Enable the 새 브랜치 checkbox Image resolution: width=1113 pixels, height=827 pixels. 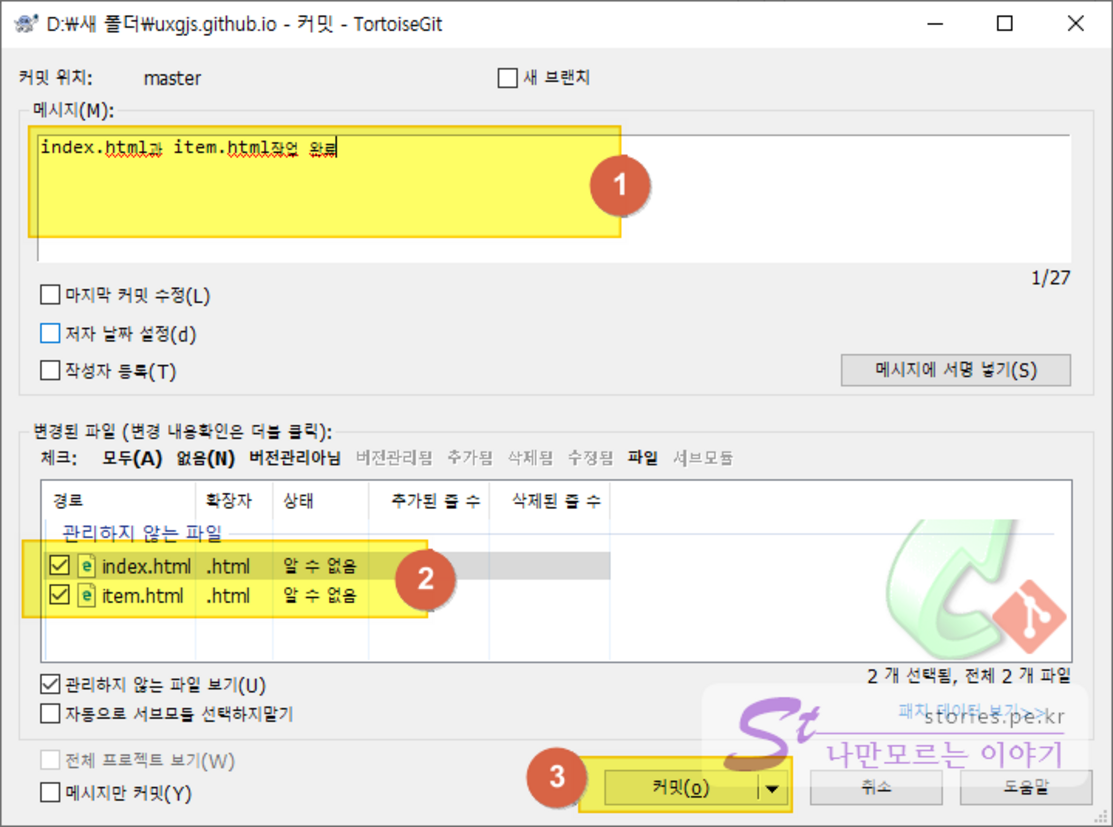(508, 78)
